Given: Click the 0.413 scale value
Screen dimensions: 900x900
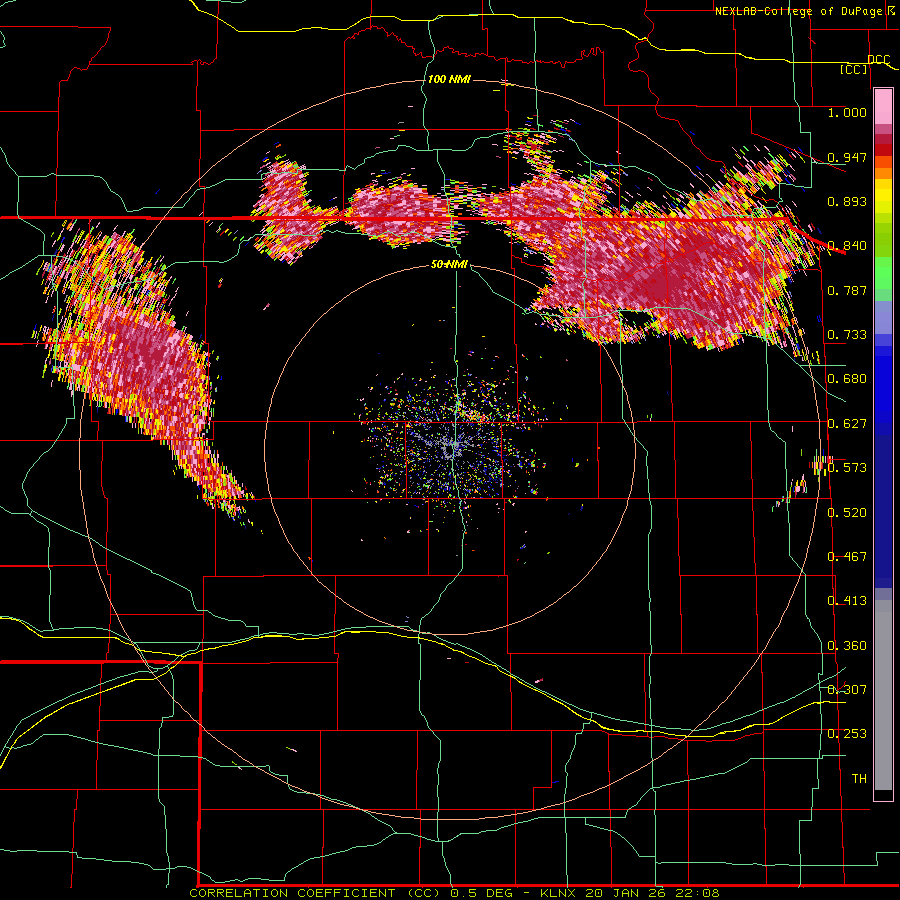Looking at the screenshot, I should tap(847, 601).
